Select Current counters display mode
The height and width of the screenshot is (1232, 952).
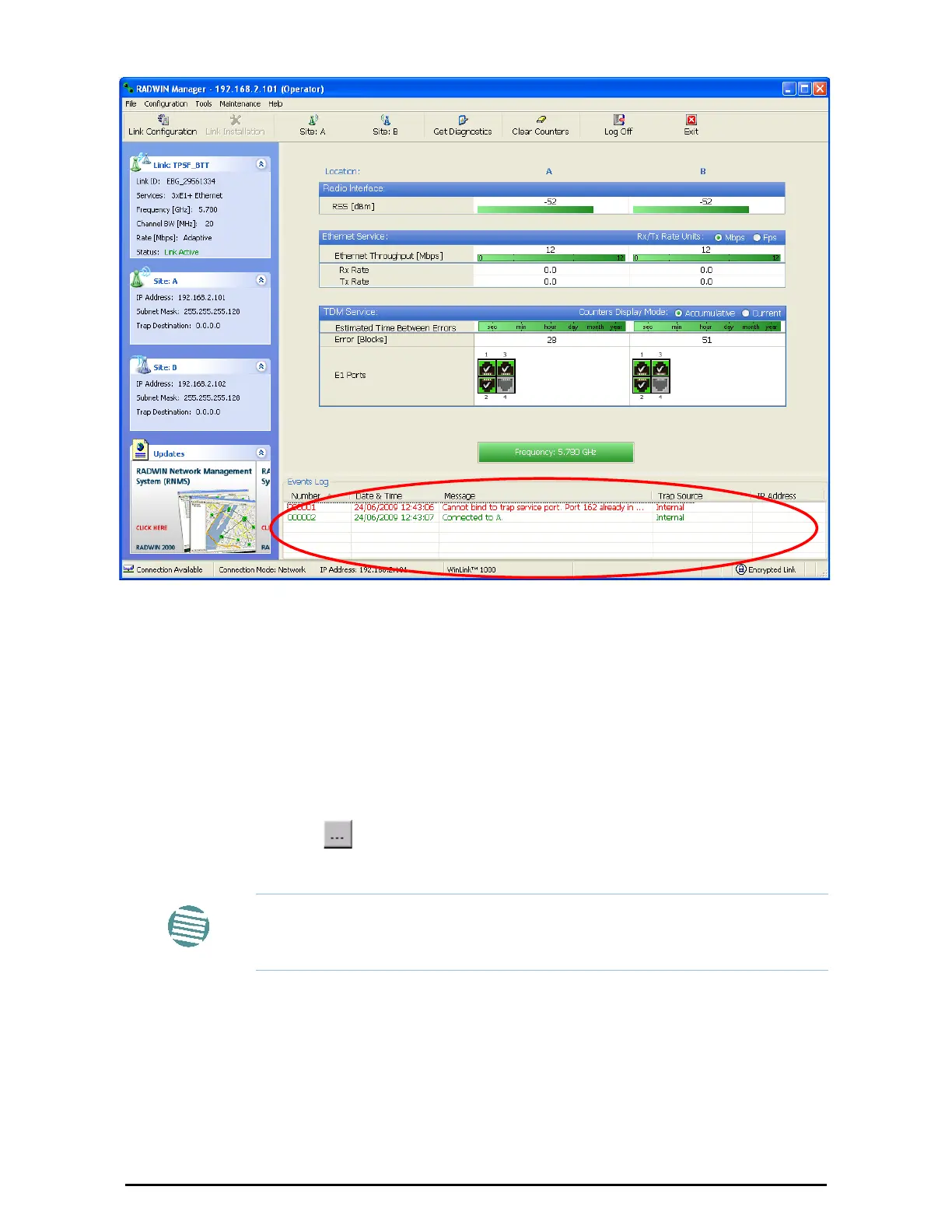click(745, 313)
